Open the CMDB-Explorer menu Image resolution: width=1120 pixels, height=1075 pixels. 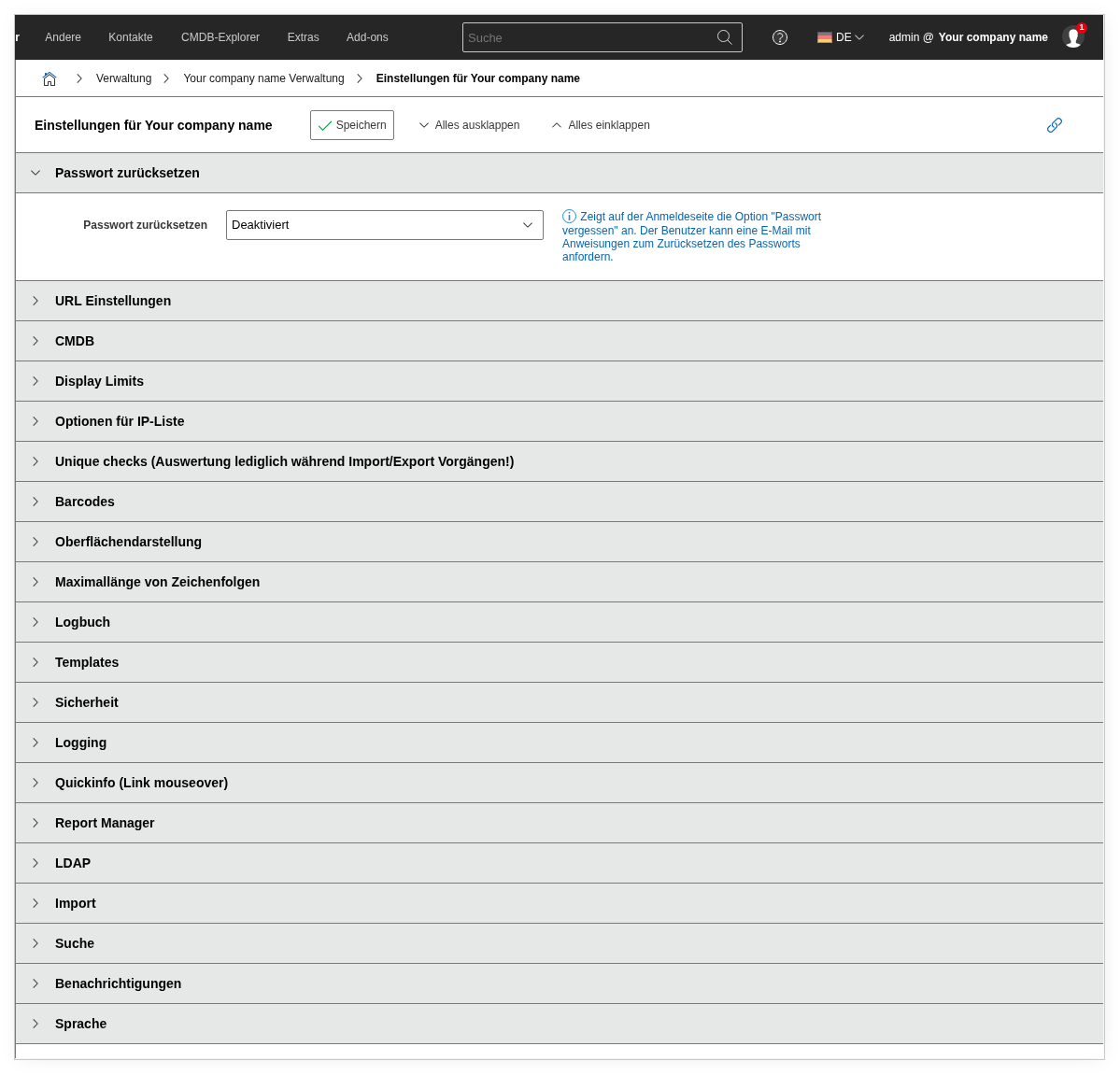click(220, 37)
